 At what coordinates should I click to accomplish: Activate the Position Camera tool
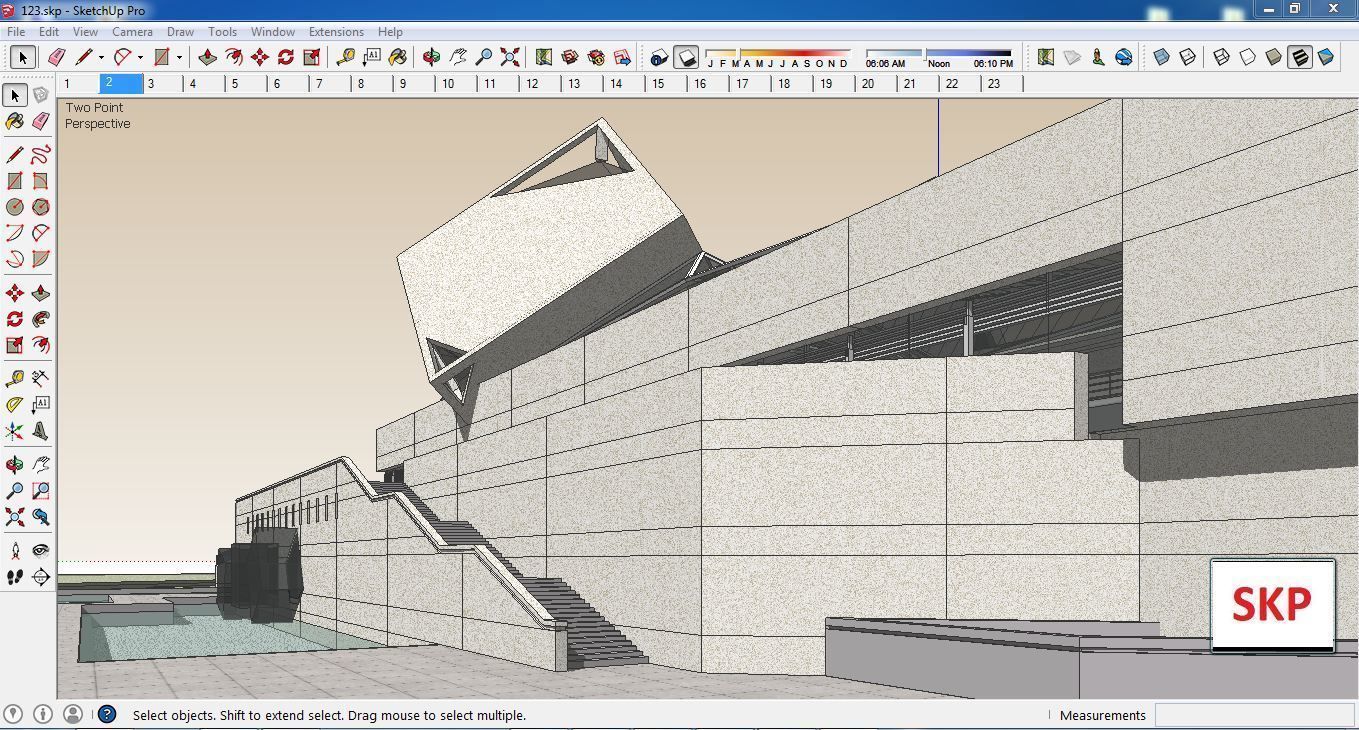[14, 550]
